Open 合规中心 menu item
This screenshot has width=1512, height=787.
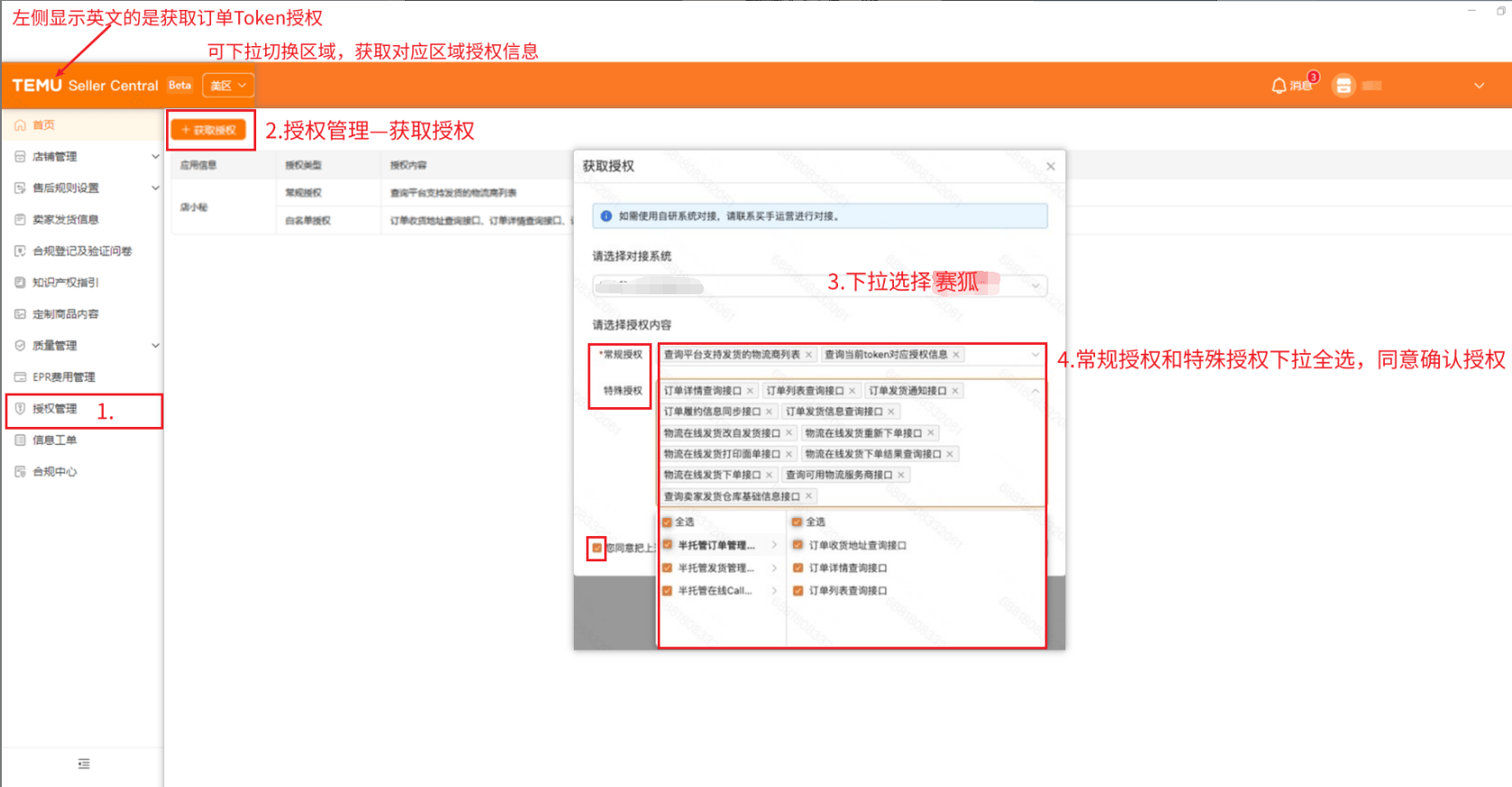pos(82,472)
